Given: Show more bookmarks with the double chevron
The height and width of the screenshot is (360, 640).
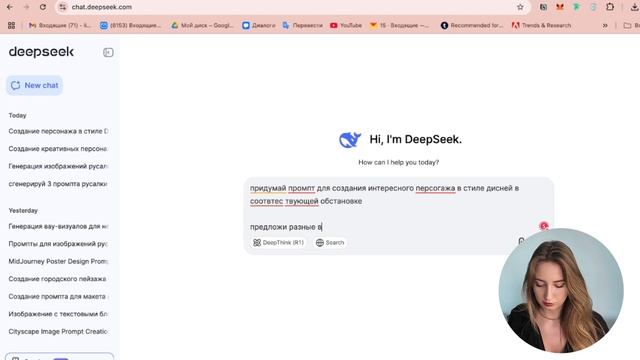Looking at the screenshot, I should point(605,25).
